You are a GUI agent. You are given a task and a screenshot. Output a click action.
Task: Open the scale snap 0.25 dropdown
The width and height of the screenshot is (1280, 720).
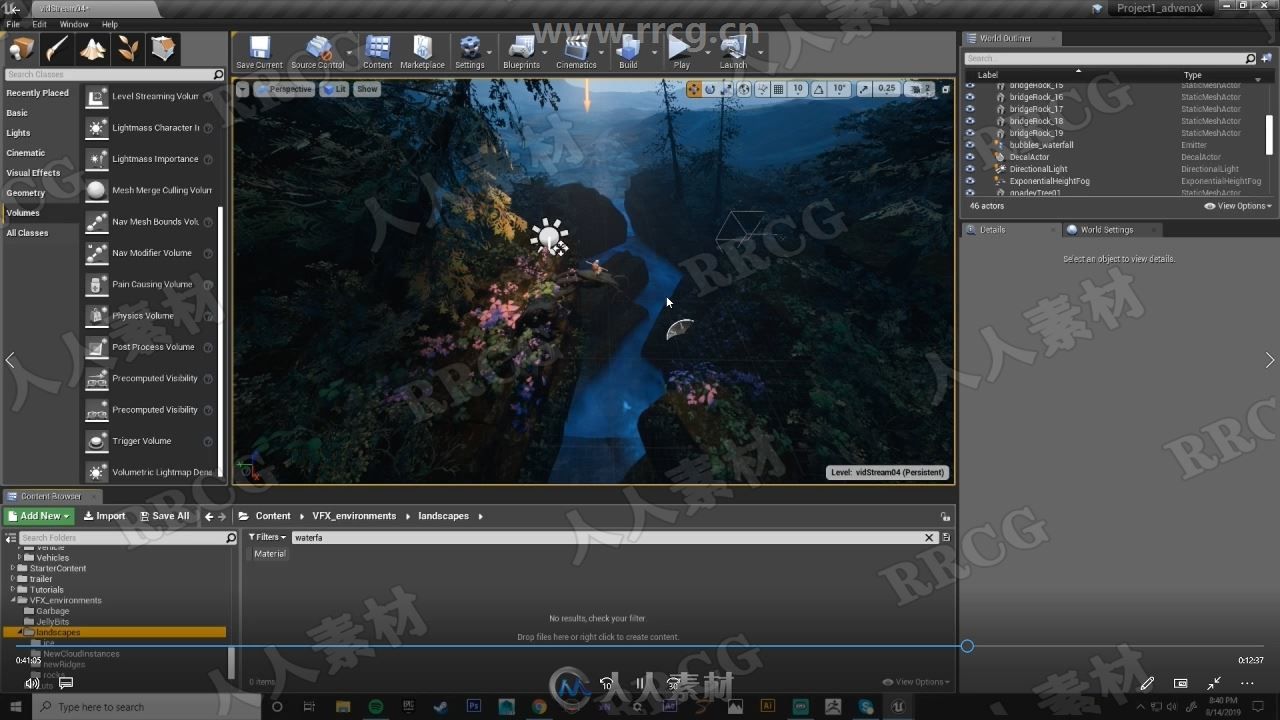(886, 89)
